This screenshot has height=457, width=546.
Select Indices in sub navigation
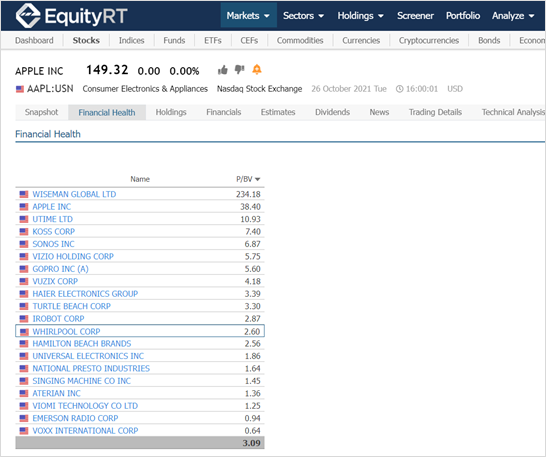click(x=131, y=40)
